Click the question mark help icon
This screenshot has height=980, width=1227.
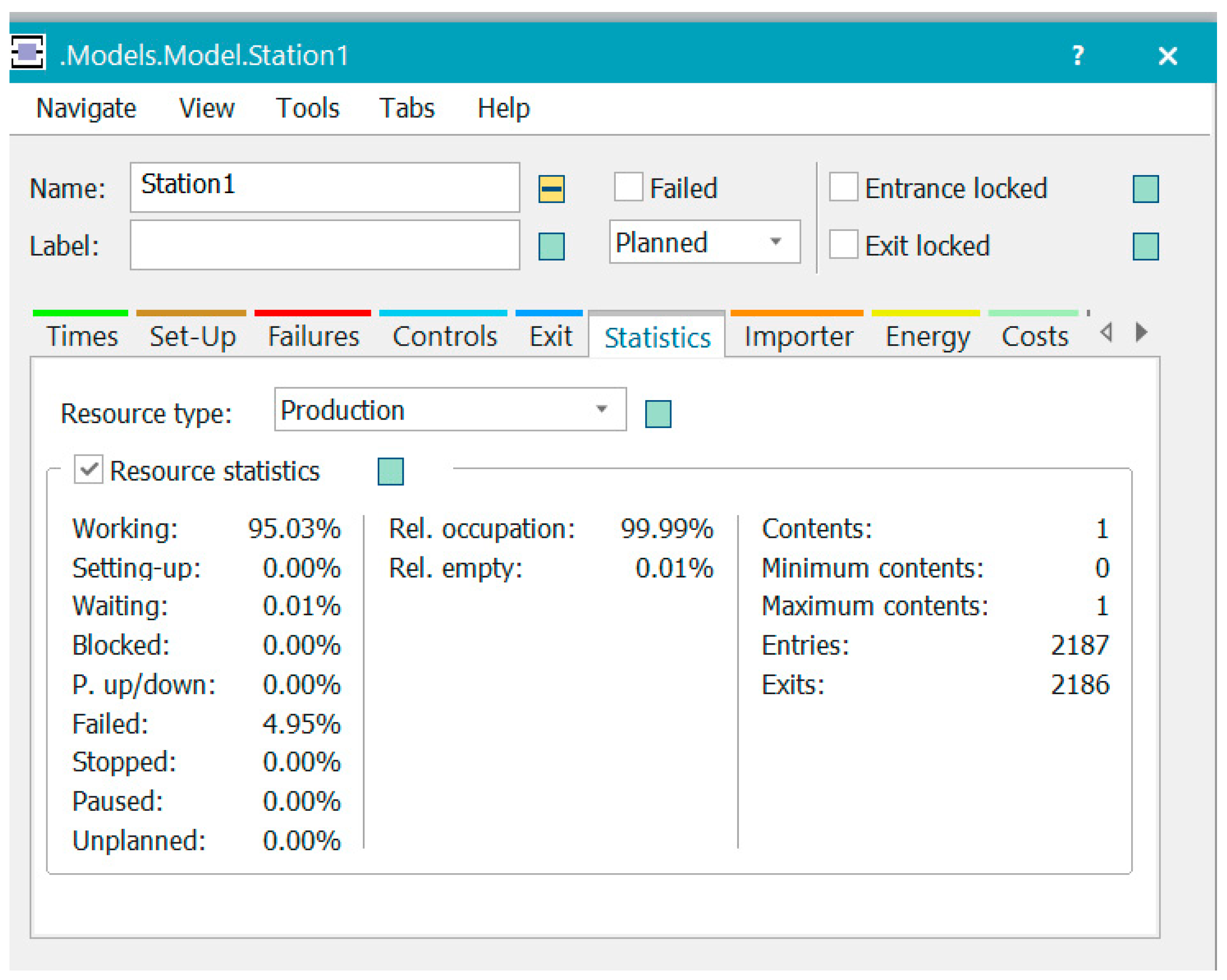pos(1077,55)
